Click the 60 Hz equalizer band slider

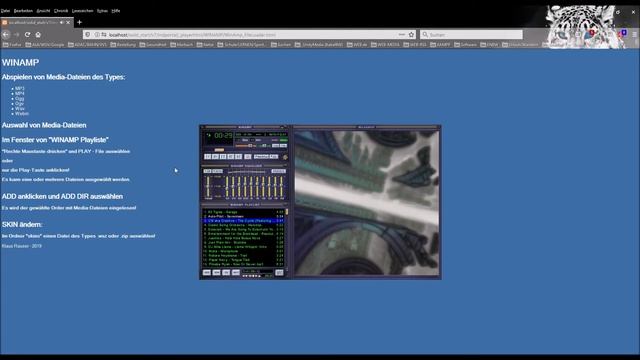point(227,186)
